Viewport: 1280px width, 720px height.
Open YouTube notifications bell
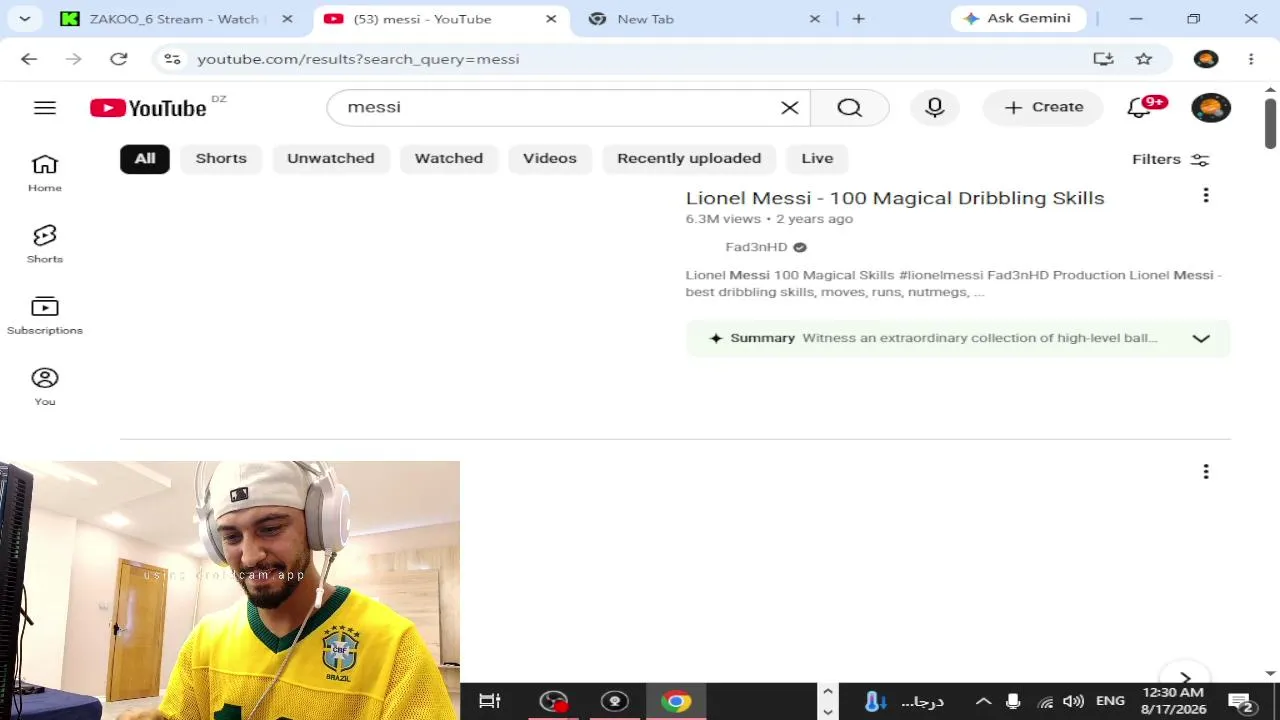[1139, 108]
